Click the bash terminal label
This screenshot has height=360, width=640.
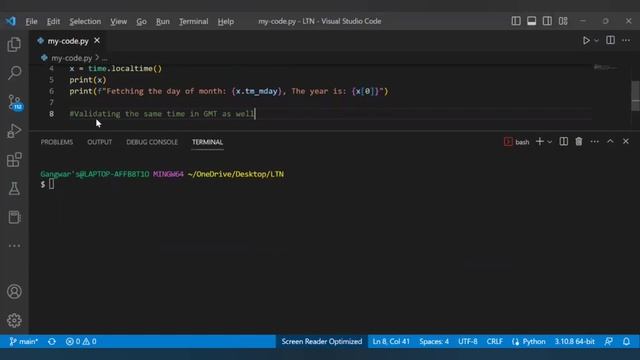522,142
